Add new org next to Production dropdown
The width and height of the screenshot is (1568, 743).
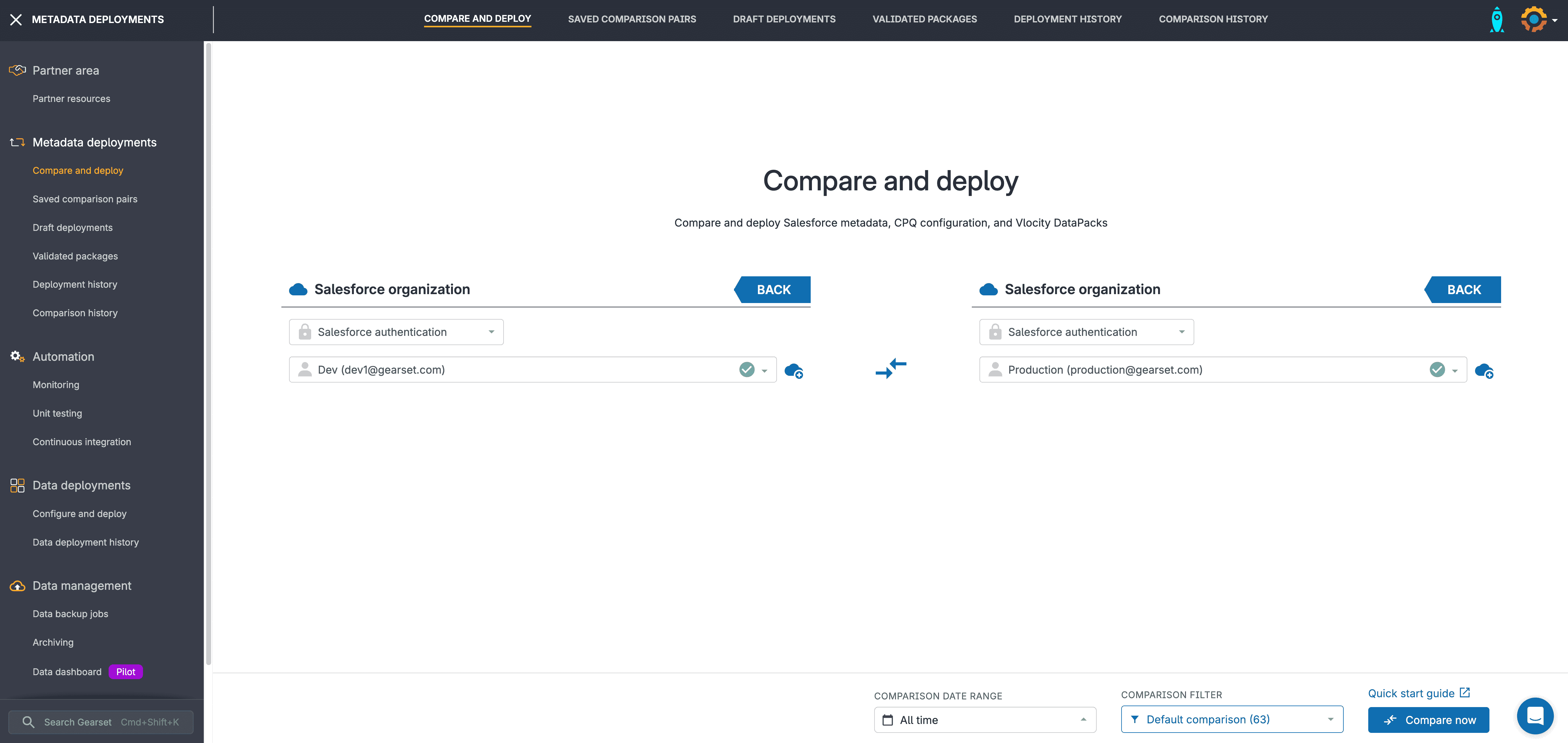(1484, 370)
